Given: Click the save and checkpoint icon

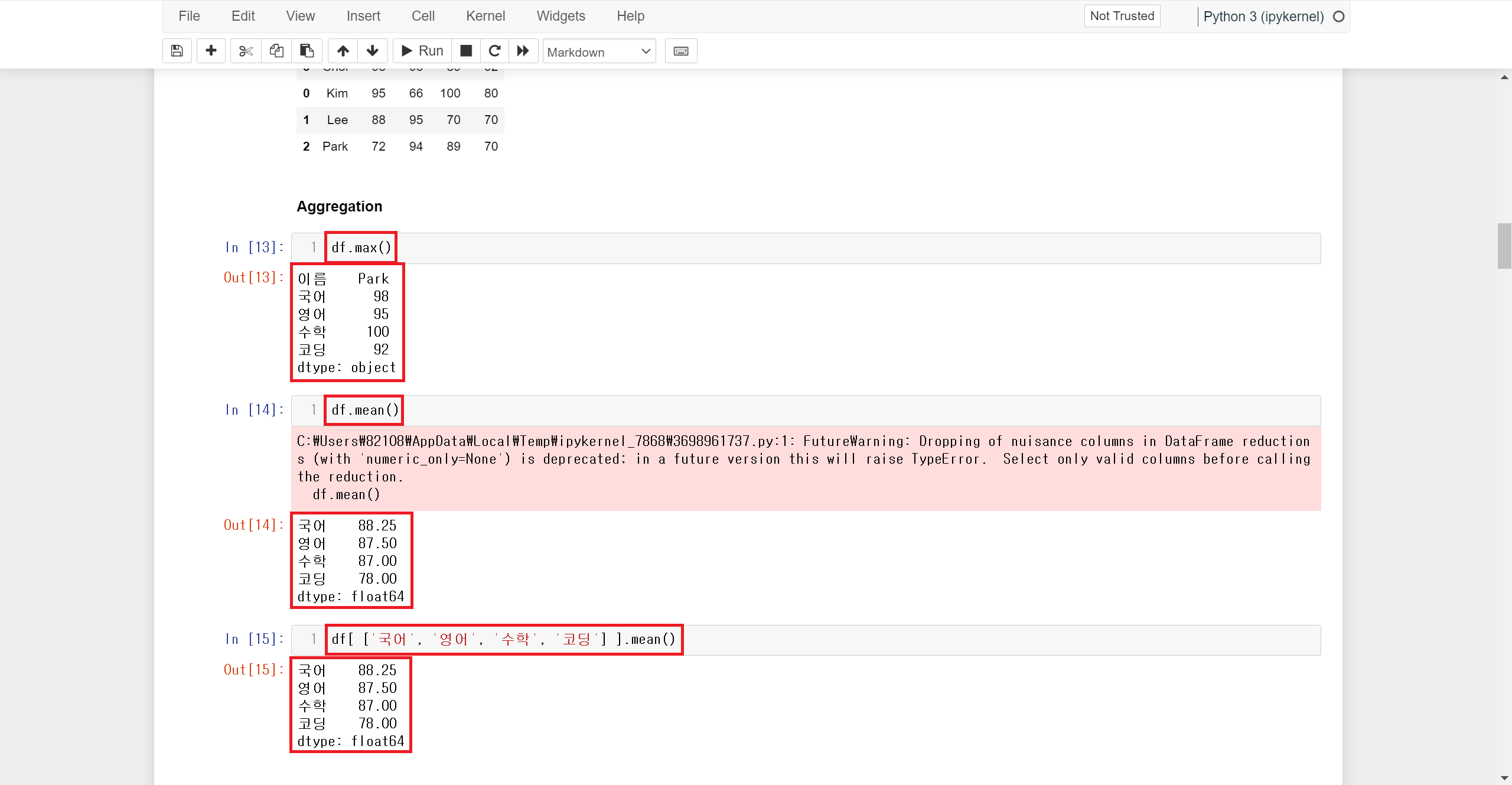Looking at the screenshot, I should (x=177, y=51).
